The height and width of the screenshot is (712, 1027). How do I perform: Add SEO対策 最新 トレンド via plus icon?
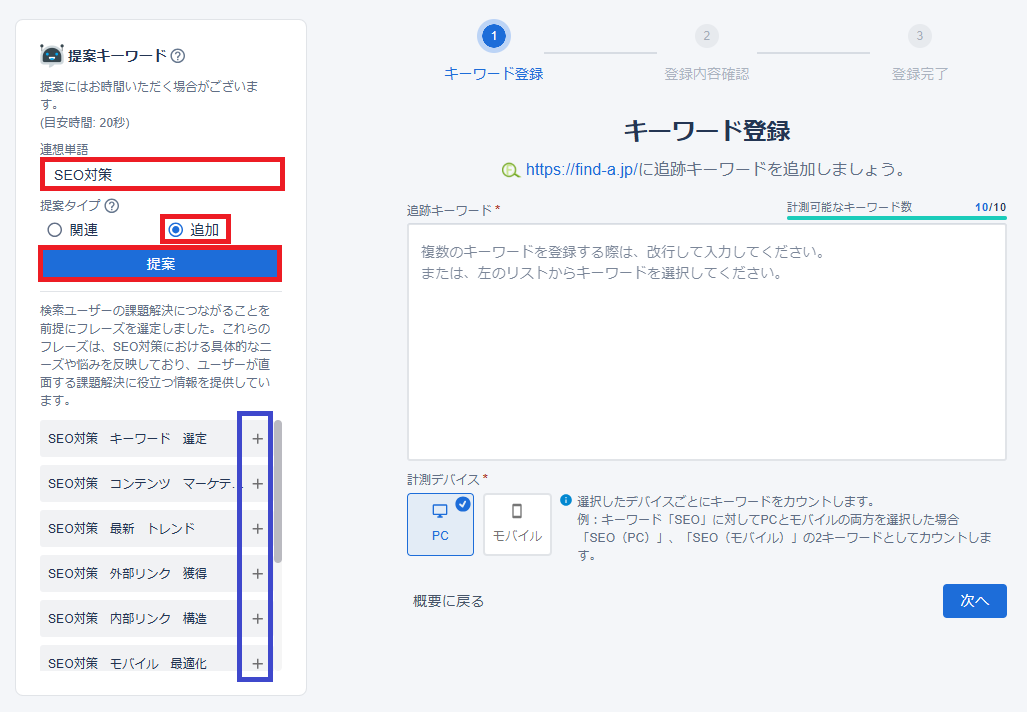tap(257, 529)
